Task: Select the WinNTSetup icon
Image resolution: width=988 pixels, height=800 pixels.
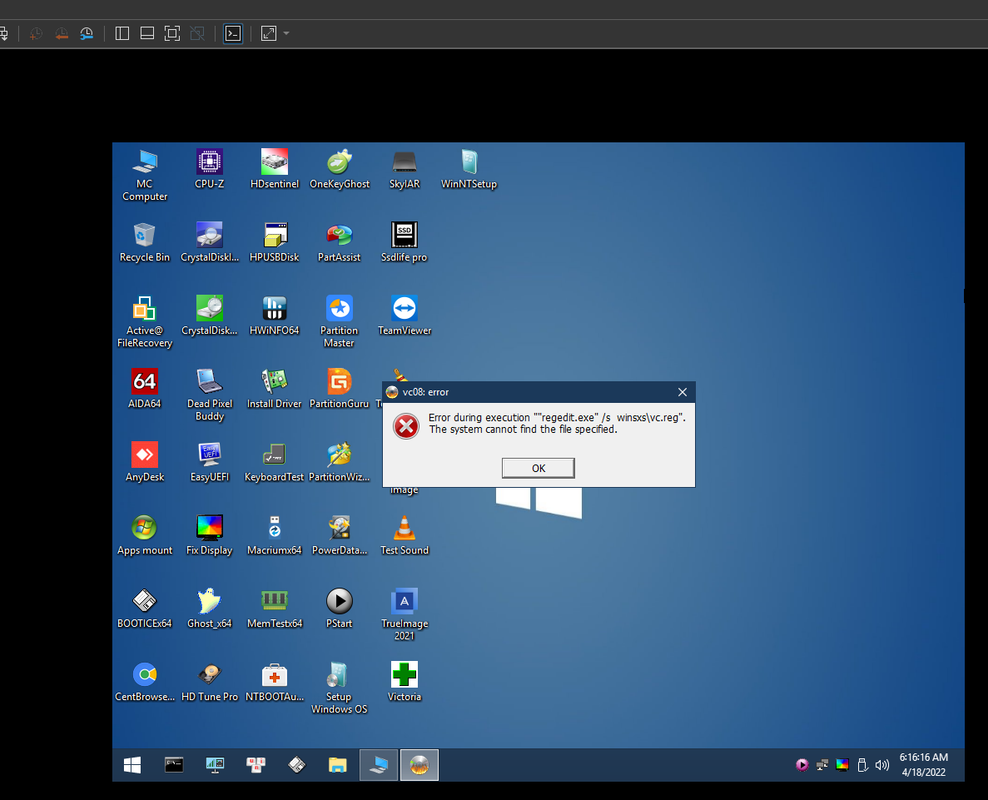Action: tap(468, 169)
